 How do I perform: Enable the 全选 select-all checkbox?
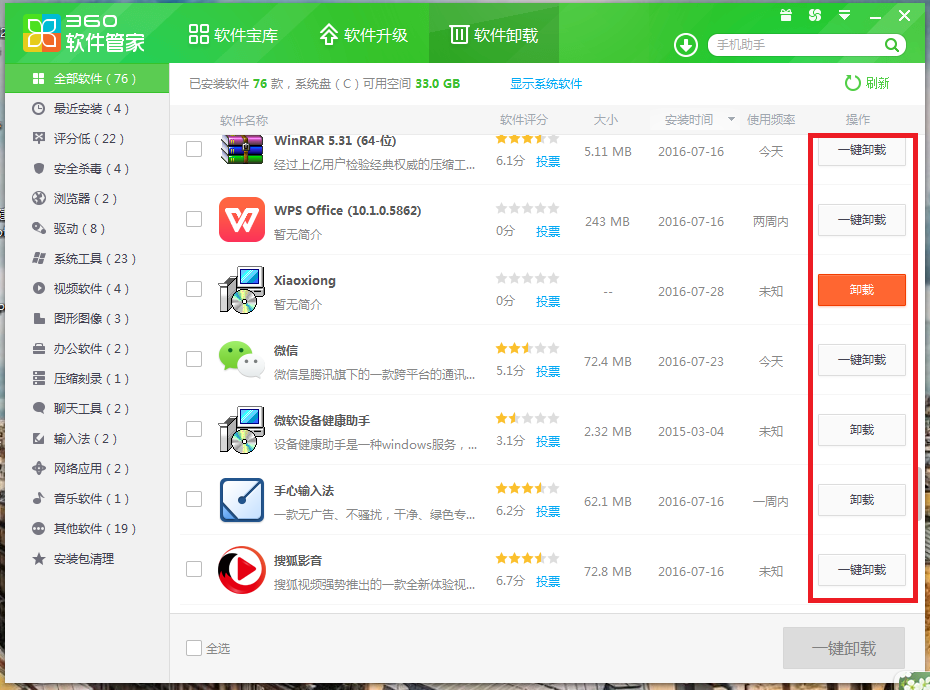[x=194, y=648]
